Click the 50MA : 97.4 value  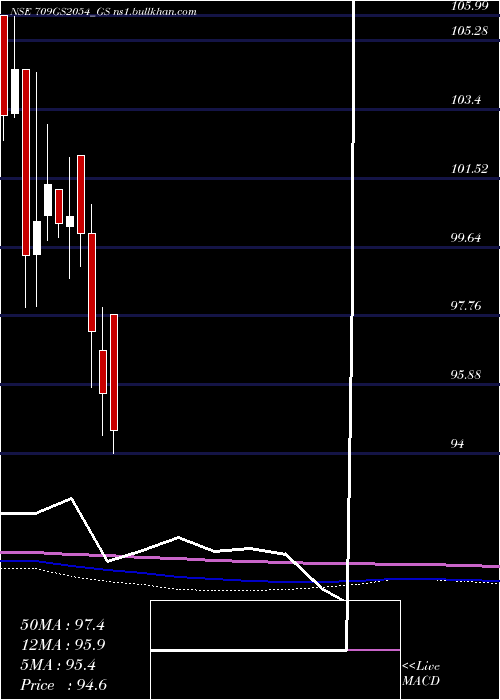[x=63, y=625]
